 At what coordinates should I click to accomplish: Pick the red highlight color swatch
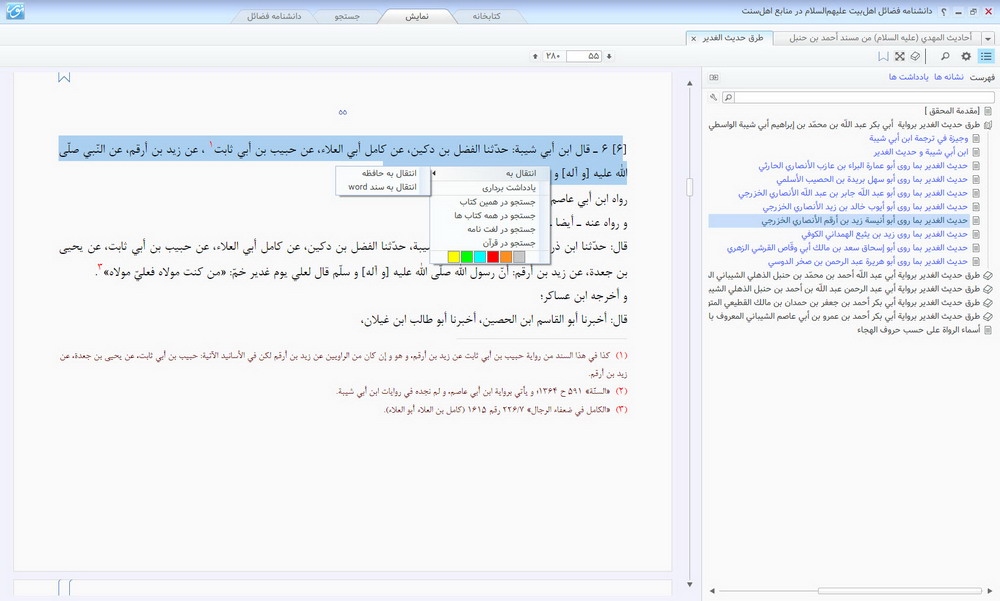pyautogui.click(x=493, y=256)
